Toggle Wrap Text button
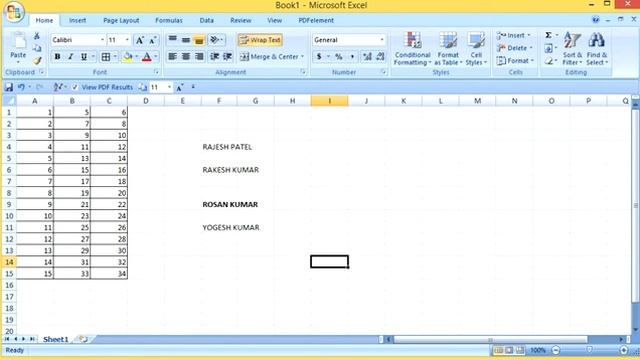Screen dimensions: 640x360 pos(260,40)
